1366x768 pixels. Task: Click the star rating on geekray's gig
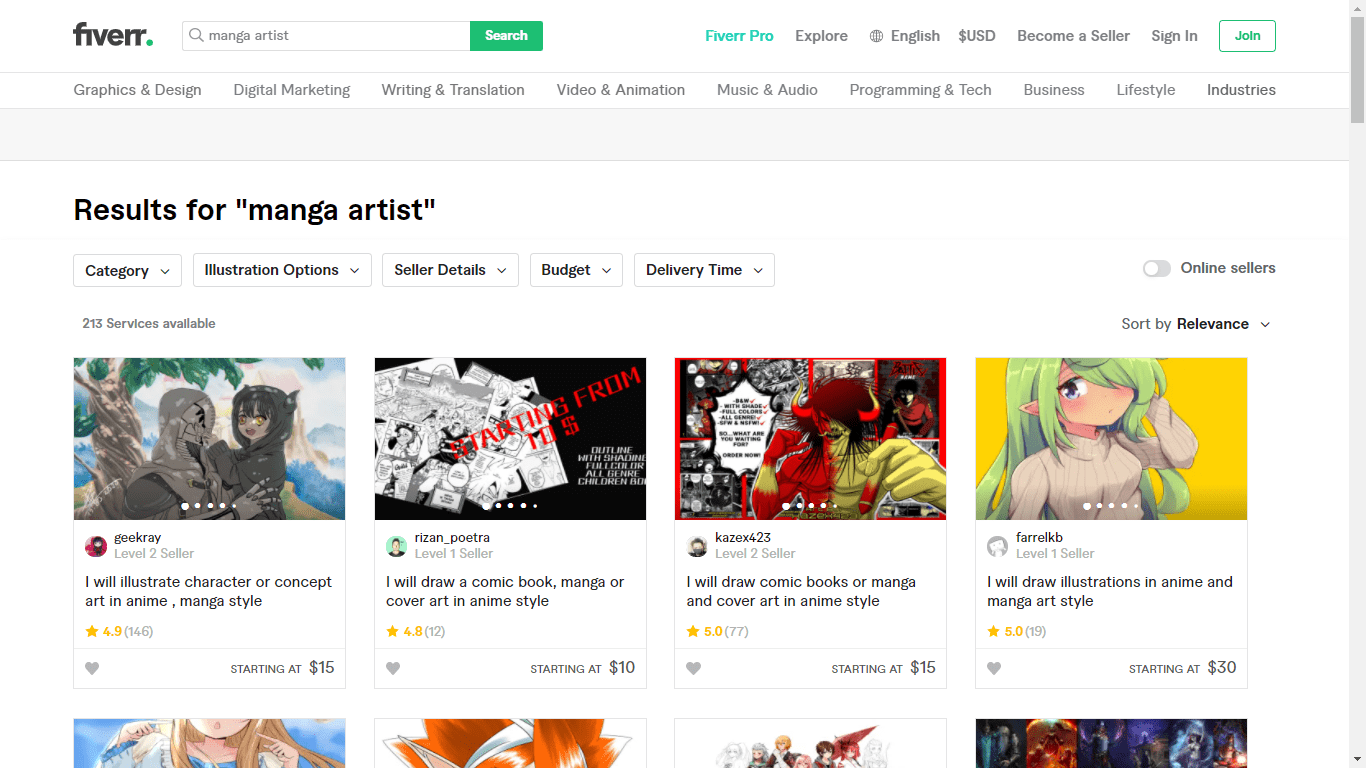(119, 631)
